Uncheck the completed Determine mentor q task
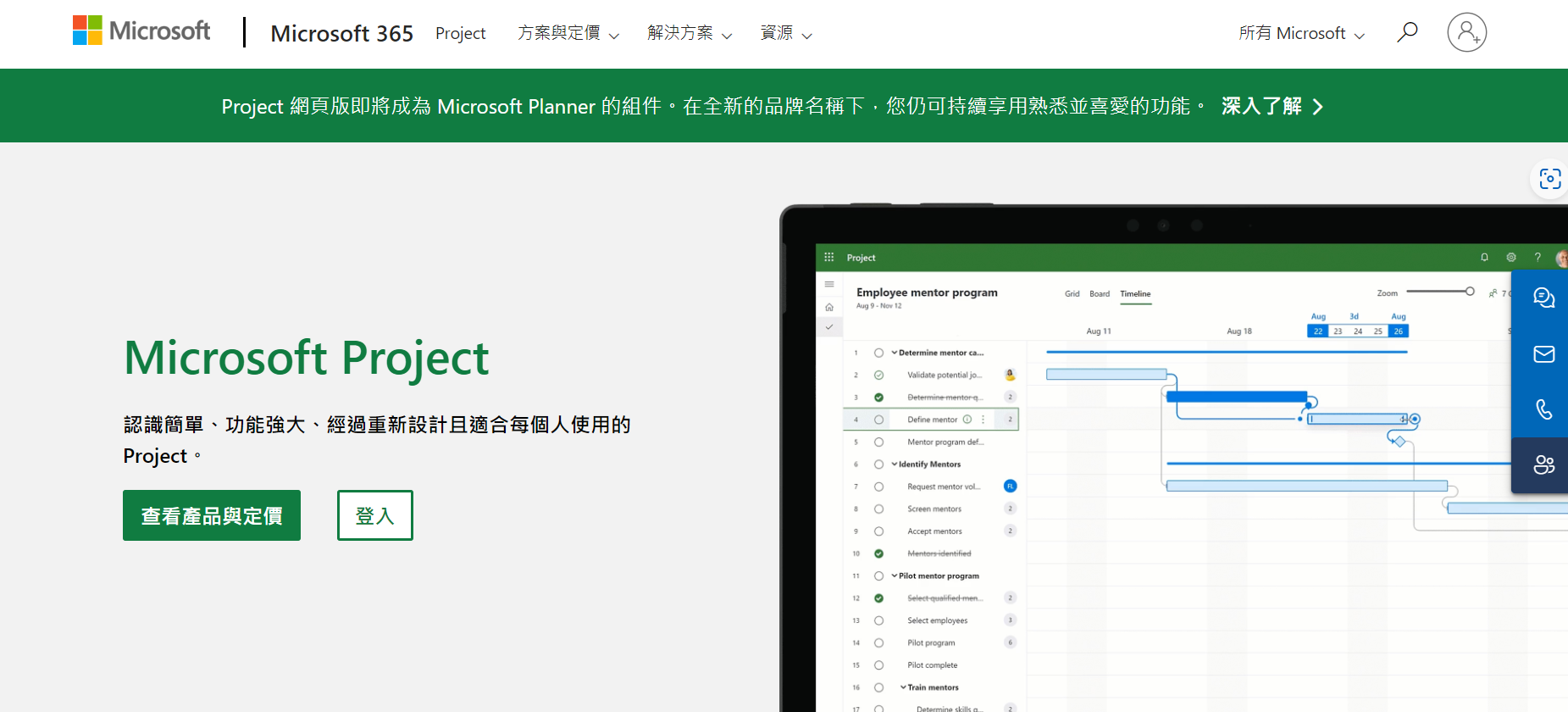 (878, 397)
